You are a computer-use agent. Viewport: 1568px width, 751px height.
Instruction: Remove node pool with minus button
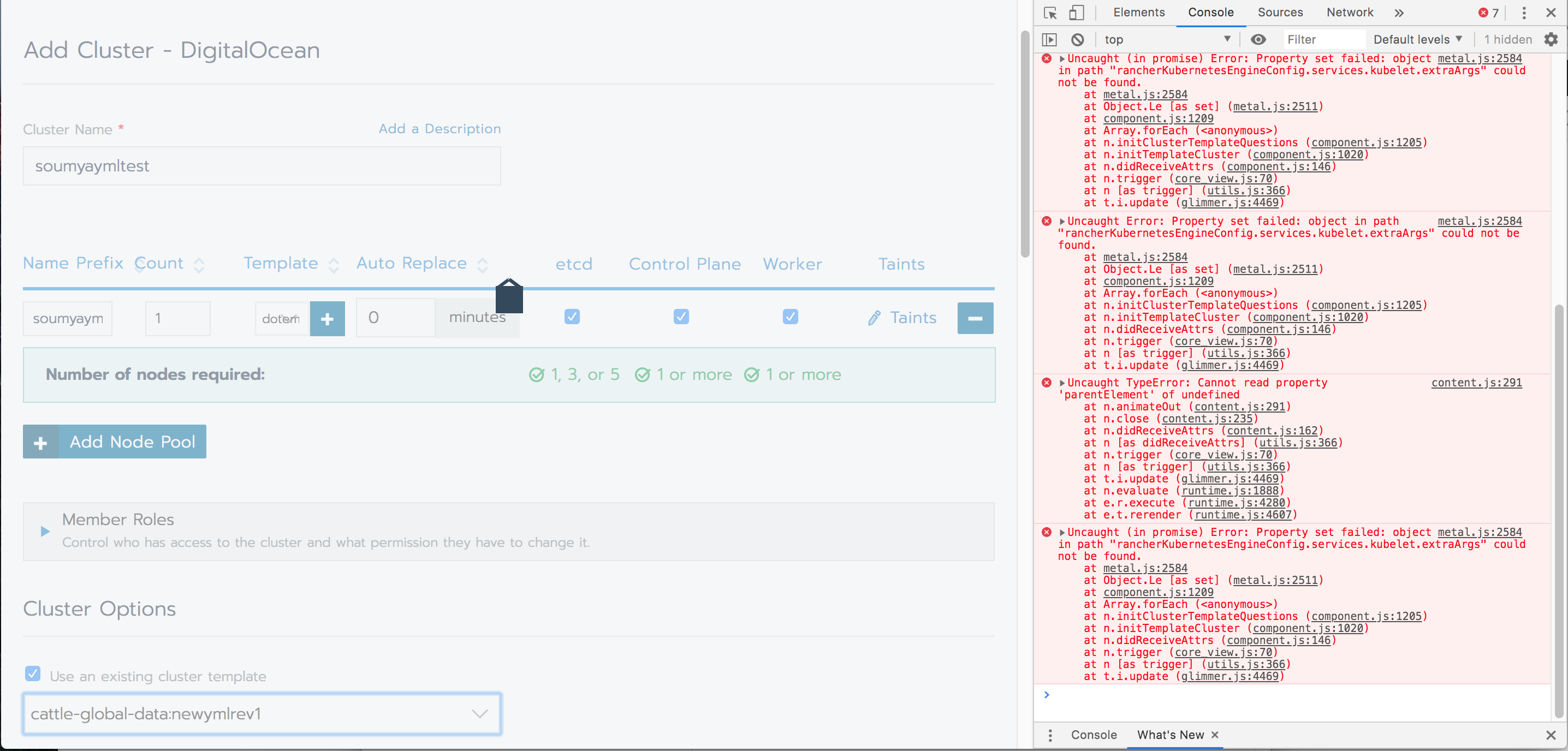[975, 318]
